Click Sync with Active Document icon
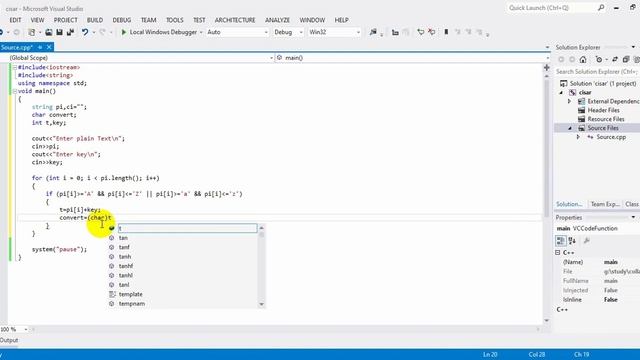 click(615, 60)
